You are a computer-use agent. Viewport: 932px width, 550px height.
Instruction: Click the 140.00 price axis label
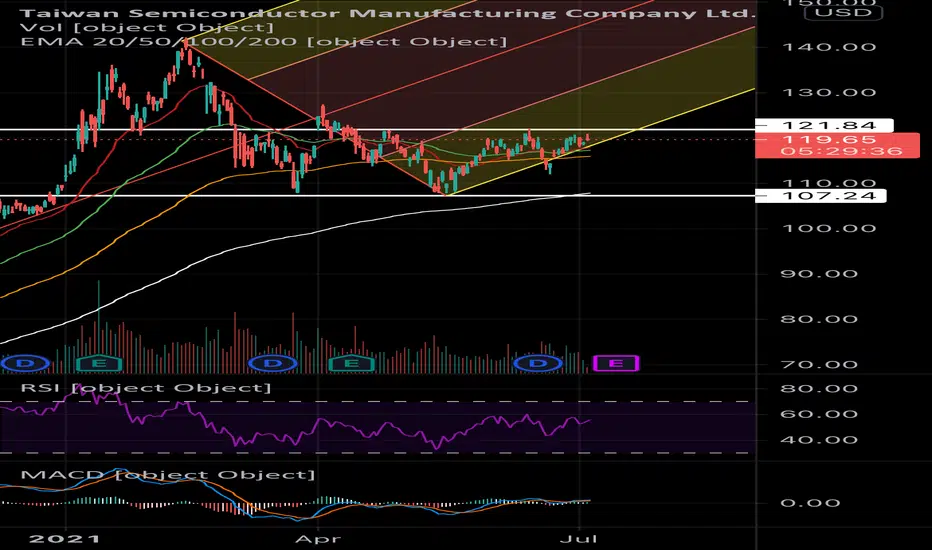[x=829, y=47]
